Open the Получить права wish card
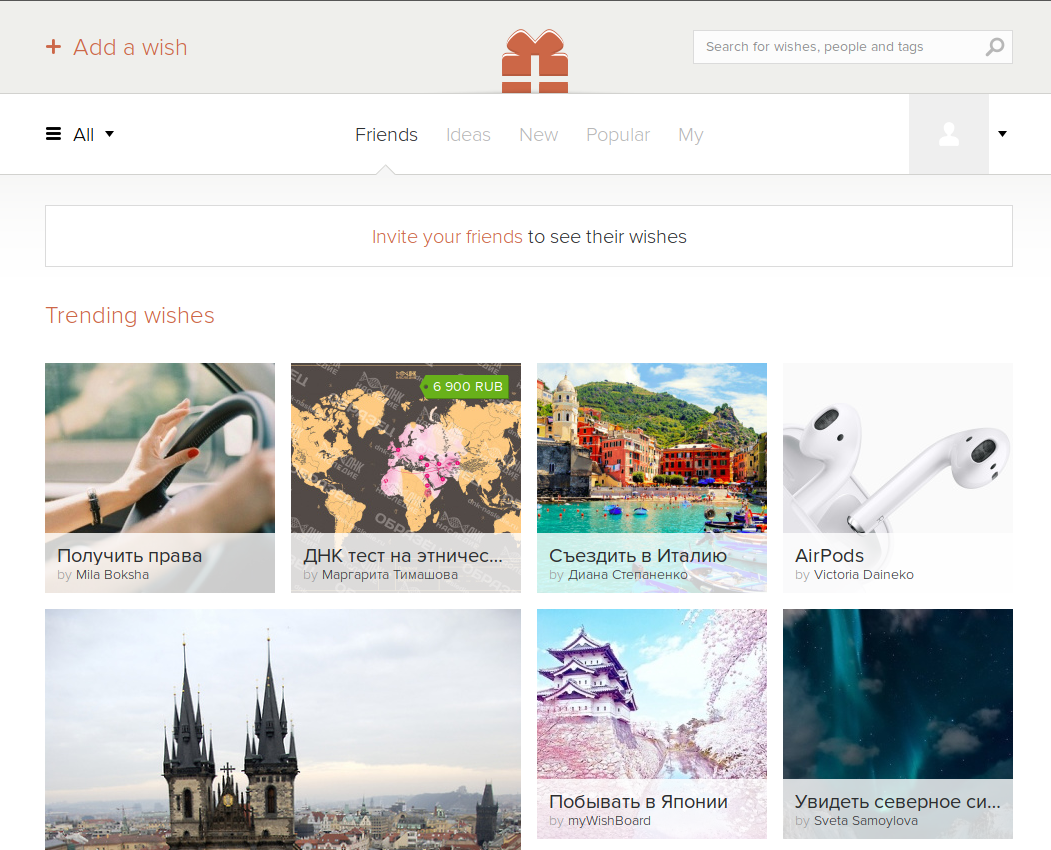This screenshot has height=850, width=1051. pos(159,450)
